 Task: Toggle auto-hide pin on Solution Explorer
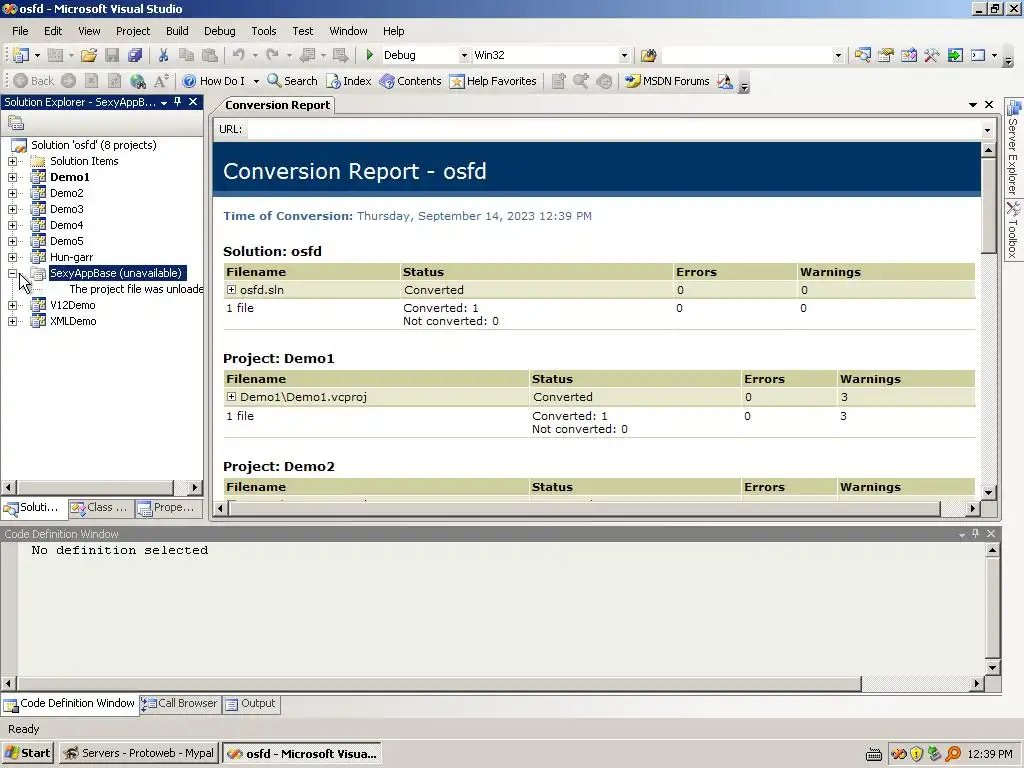(178, 102)
